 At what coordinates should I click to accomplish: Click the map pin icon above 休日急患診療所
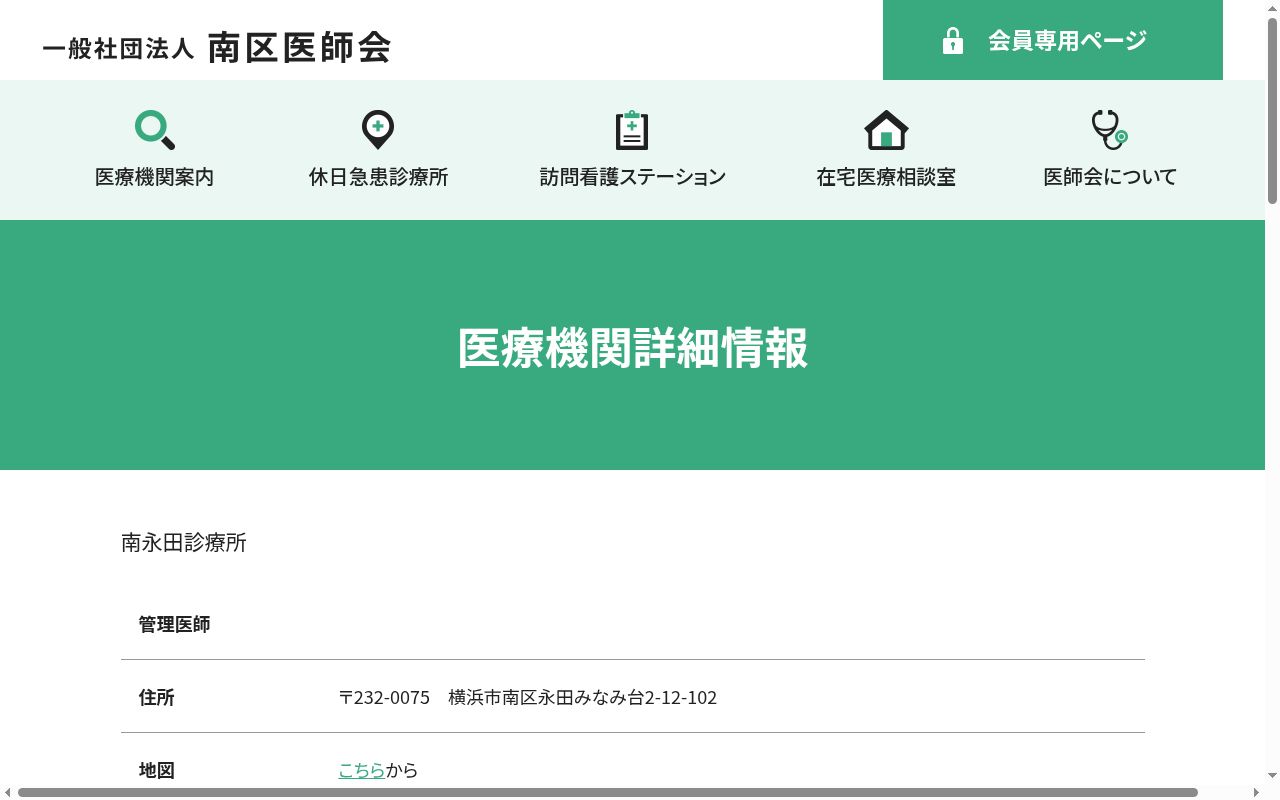point(378,130)
